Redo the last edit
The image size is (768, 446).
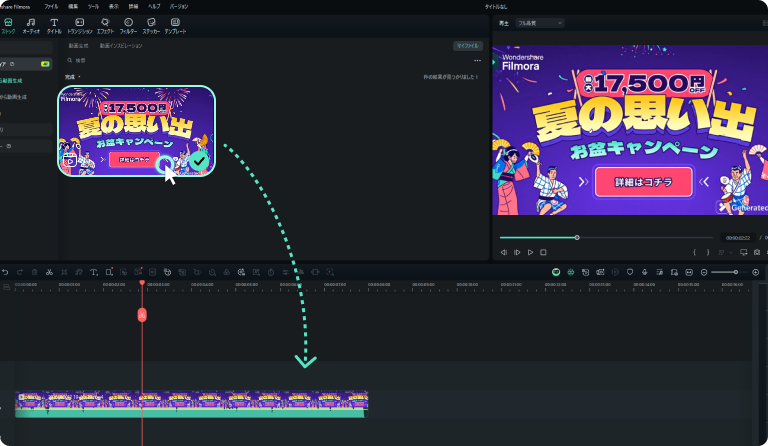click(20, 272)
